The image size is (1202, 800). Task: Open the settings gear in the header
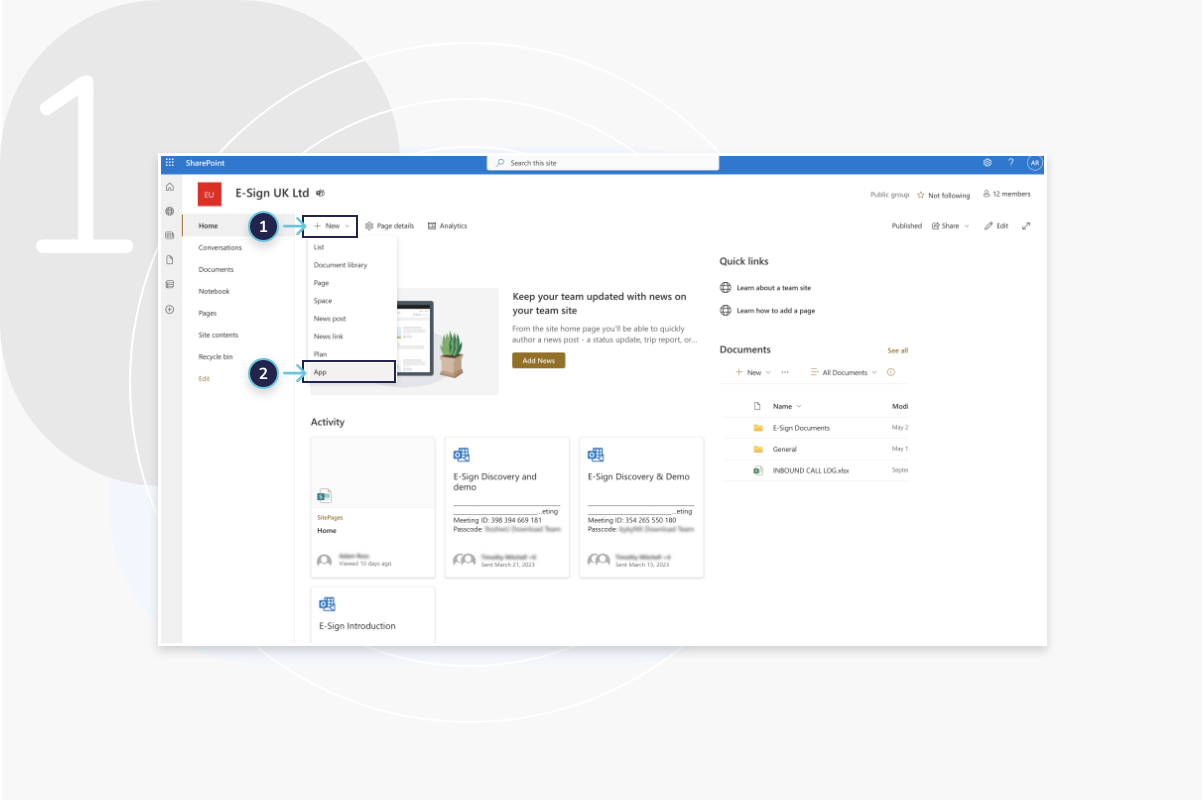(987, 163)
